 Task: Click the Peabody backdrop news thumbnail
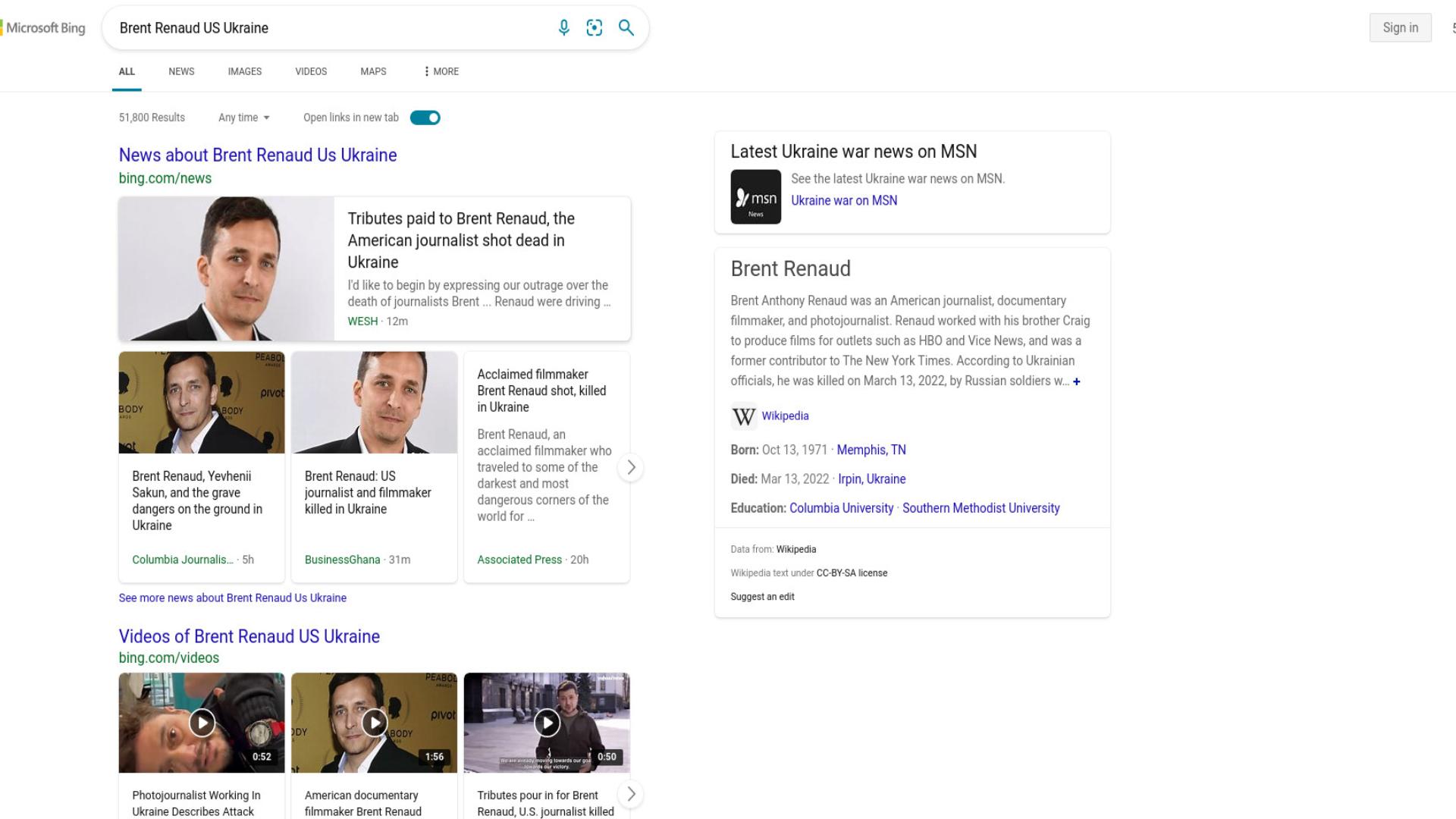[202, 403]
